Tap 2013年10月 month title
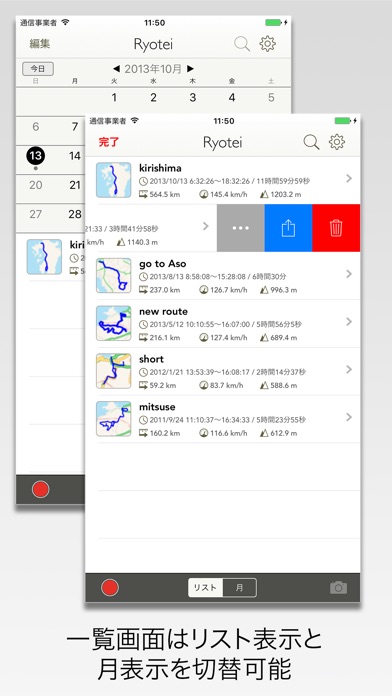 pyautogui.click(x=153, y=69)
